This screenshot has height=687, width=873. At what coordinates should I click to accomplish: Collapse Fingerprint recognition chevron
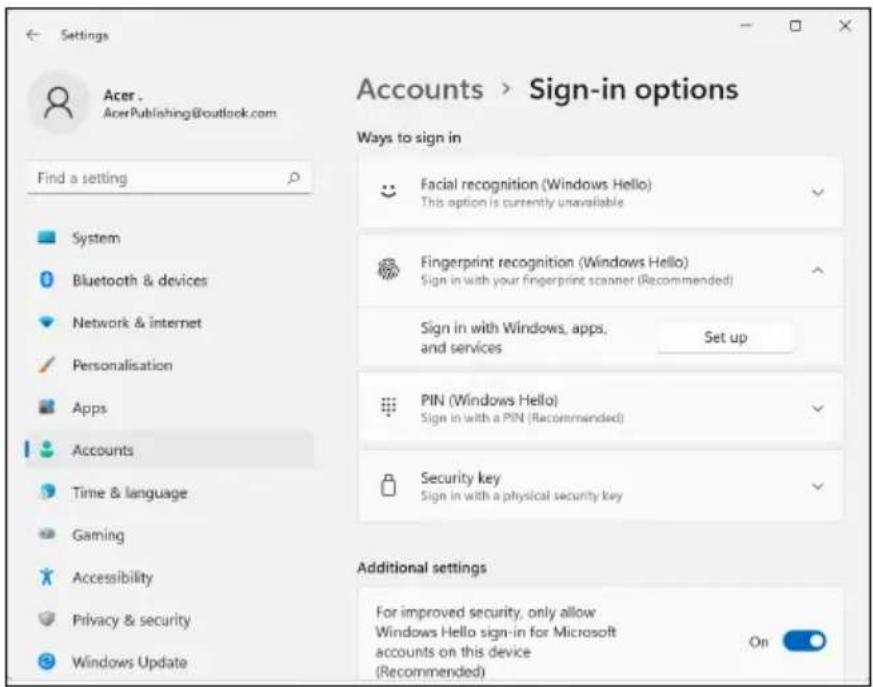point(817,271)
